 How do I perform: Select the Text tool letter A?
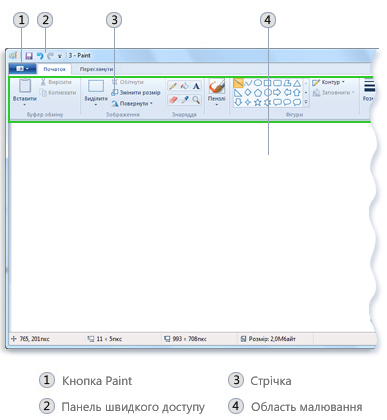pos(196,86)
